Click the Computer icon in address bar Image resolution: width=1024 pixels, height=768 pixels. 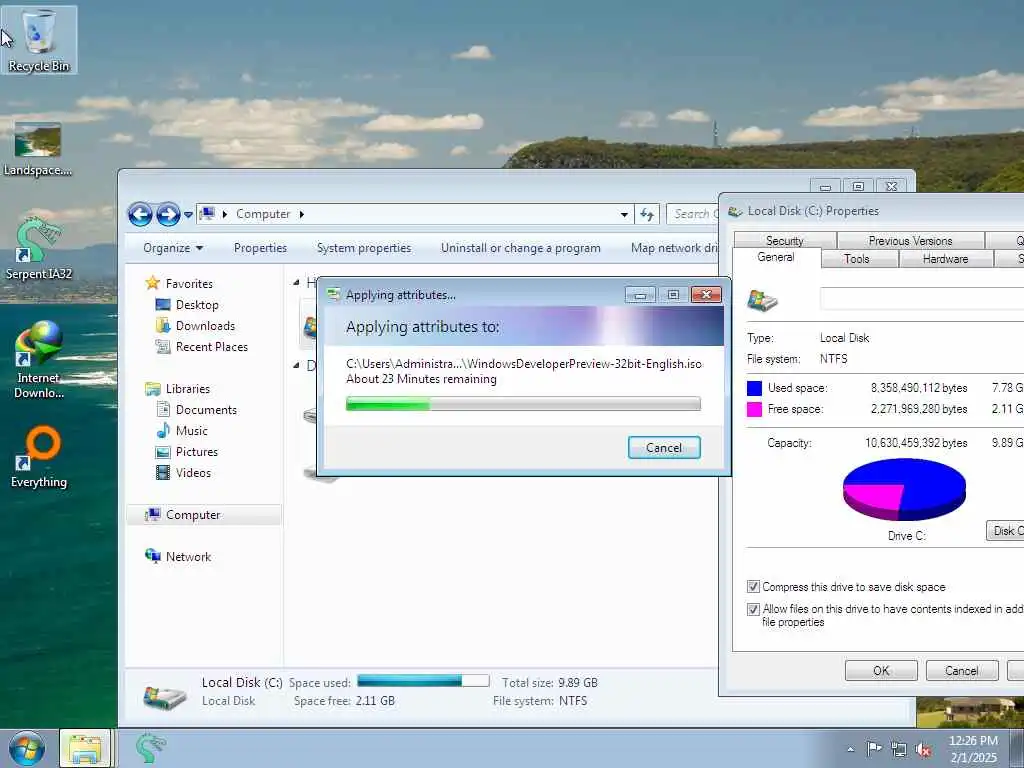click(x=208, y=214)
